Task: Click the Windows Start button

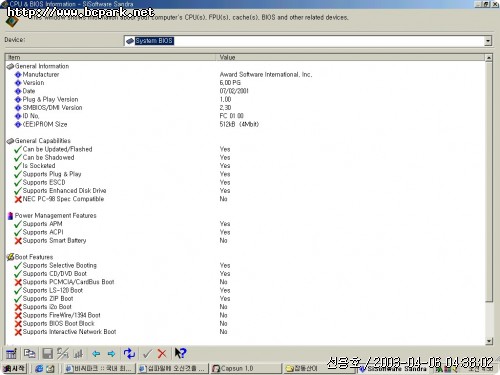Action: [x=14, y=369]
